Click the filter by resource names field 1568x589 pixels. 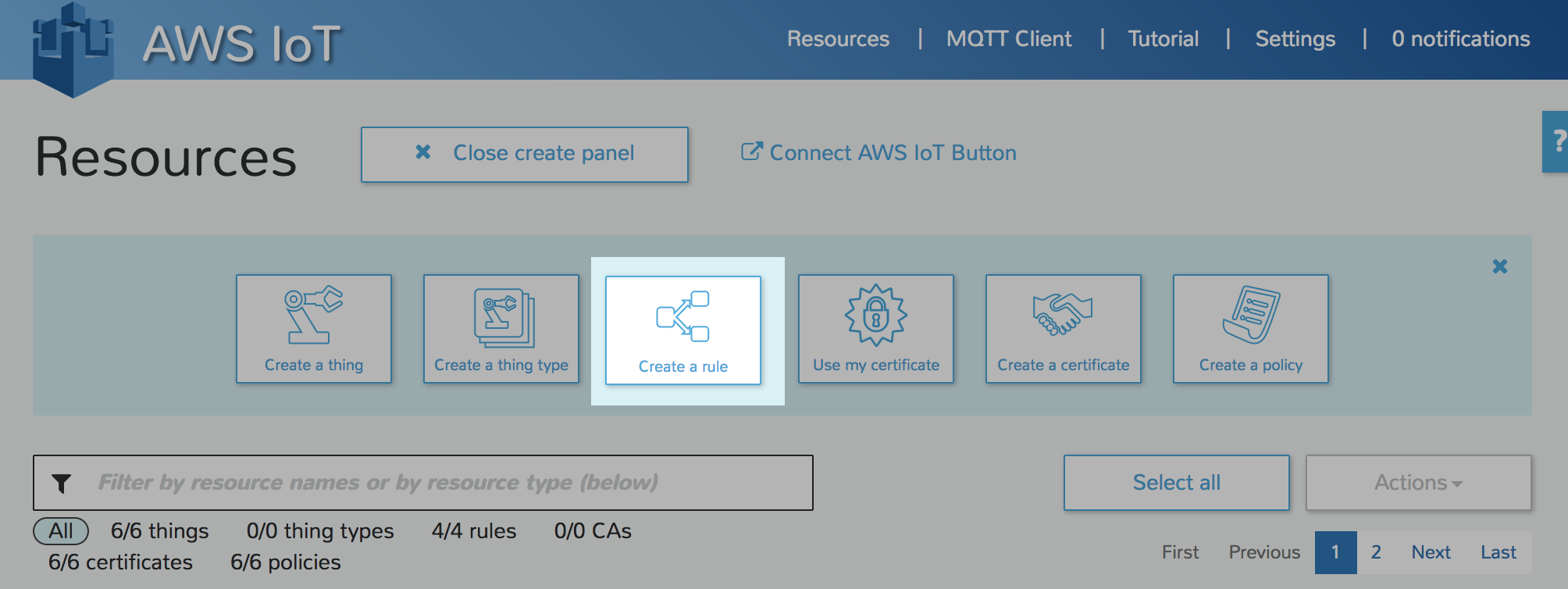tap(423, 483)
